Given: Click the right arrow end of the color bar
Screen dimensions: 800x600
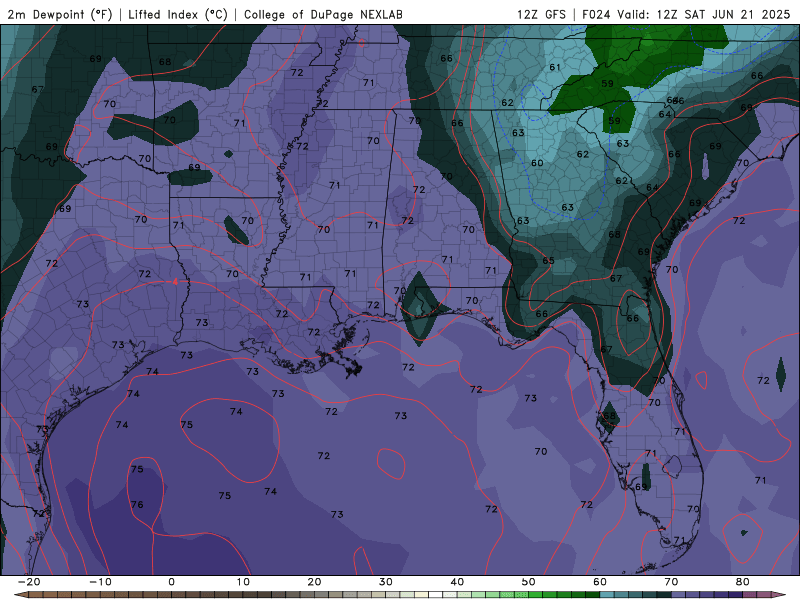Looking at the screenshot, I should [x=779, y=595].
